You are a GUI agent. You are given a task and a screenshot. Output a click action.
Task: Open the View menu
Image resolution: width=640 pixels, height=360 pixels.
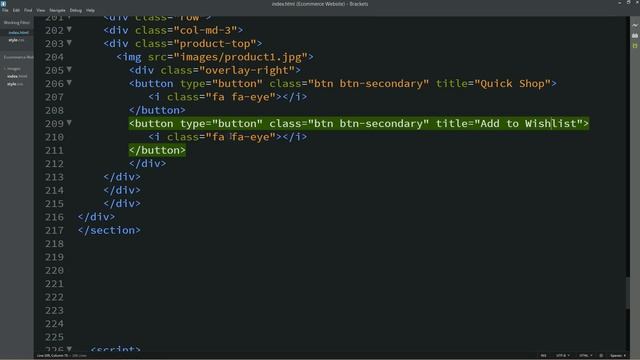pos(41,10)
